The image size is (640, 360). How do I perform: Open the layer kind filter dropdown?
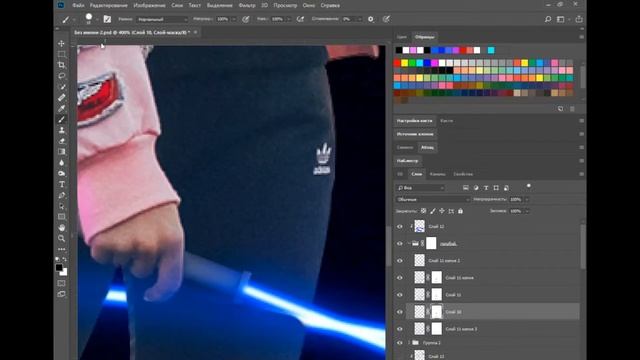coord(420,188)
